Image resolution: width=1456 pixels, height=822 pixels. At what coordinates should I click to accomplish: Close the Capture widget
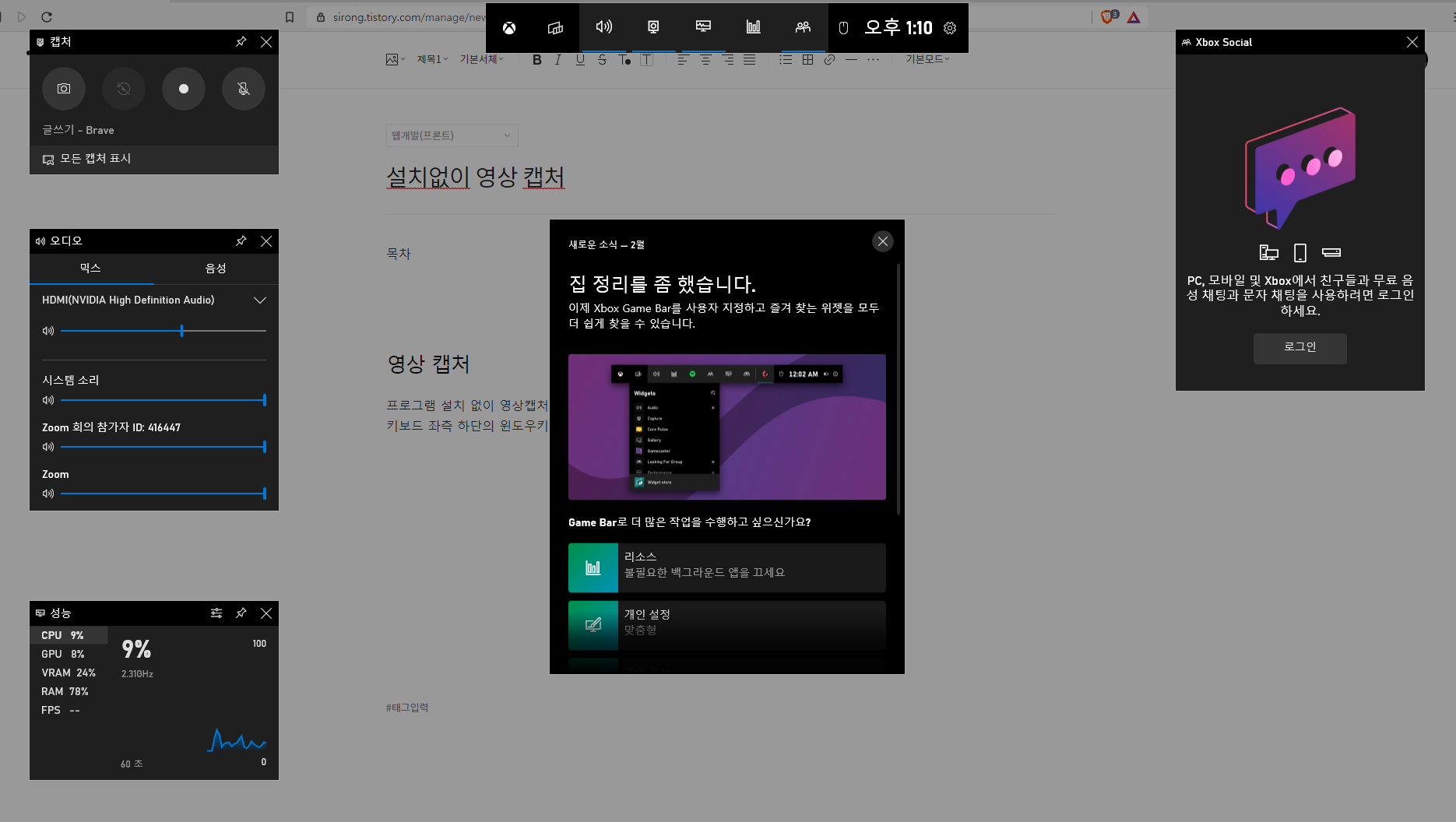(266, 42)
